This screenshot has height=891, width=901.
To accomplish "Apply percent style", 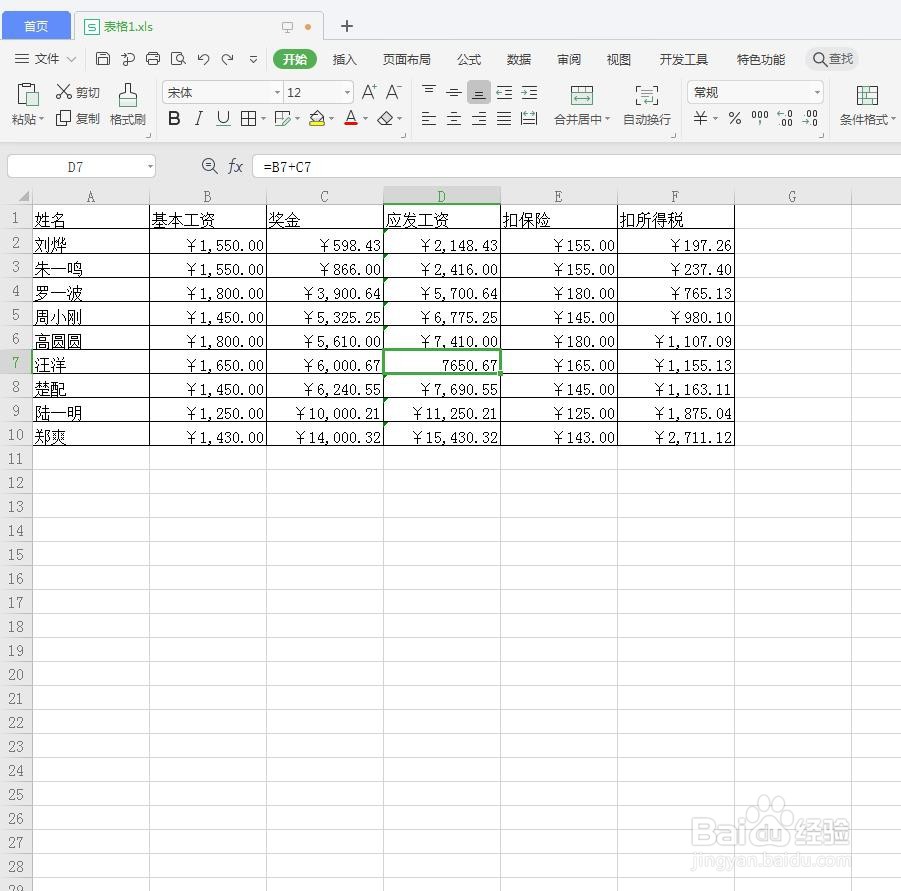I will pyautogui.click(x=734, y=118).
